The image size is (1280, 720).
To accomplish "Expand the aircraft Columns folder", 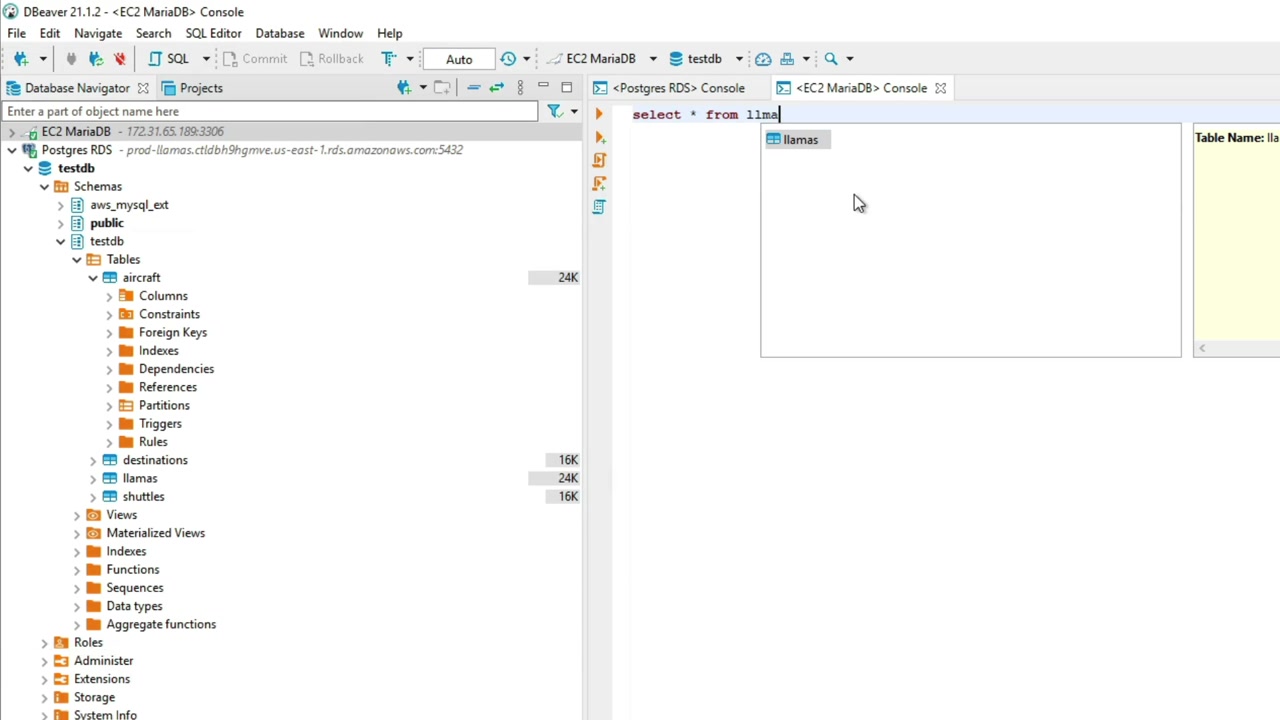I will 109,296.
